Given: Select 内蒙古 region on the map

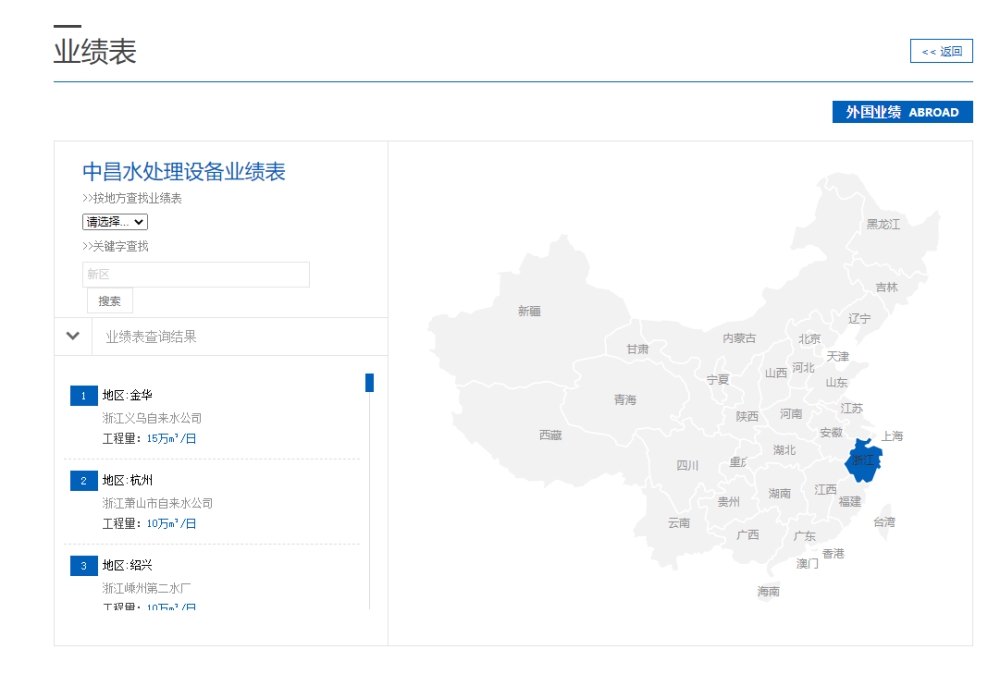Looking at the screenshot, I should [x=739, y=338].
